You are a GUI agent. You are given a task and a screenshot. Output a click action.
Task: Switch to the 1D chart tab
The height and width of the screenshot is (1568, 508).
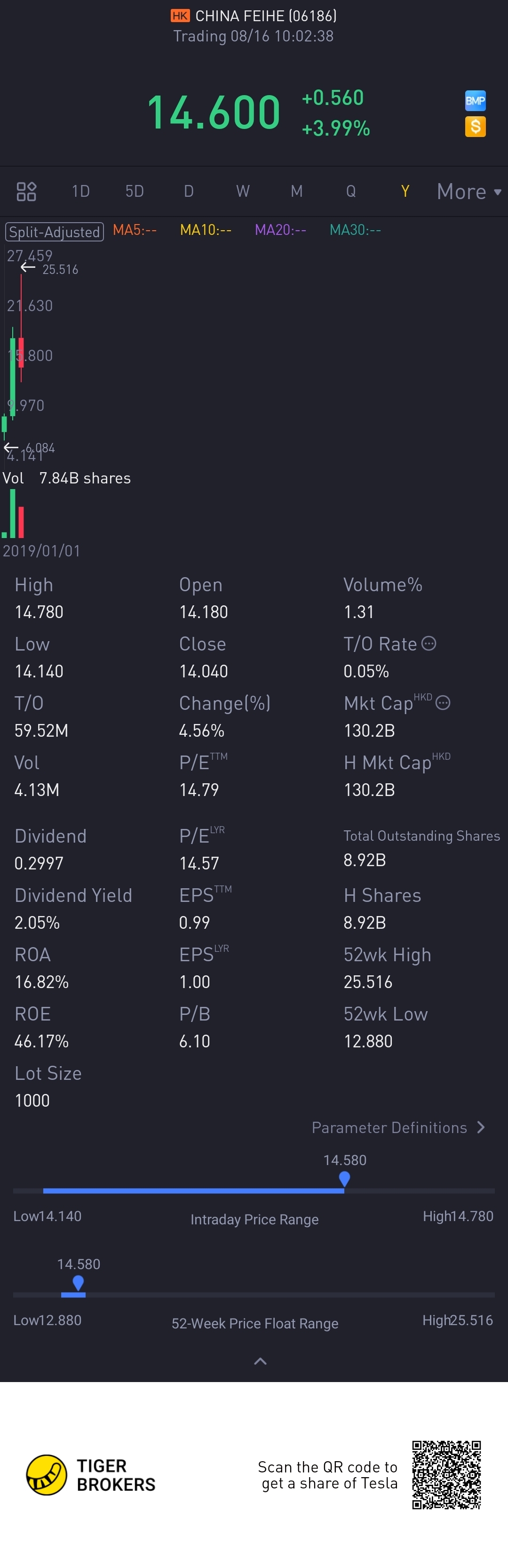pyautogui.click(x=80, y=192)
